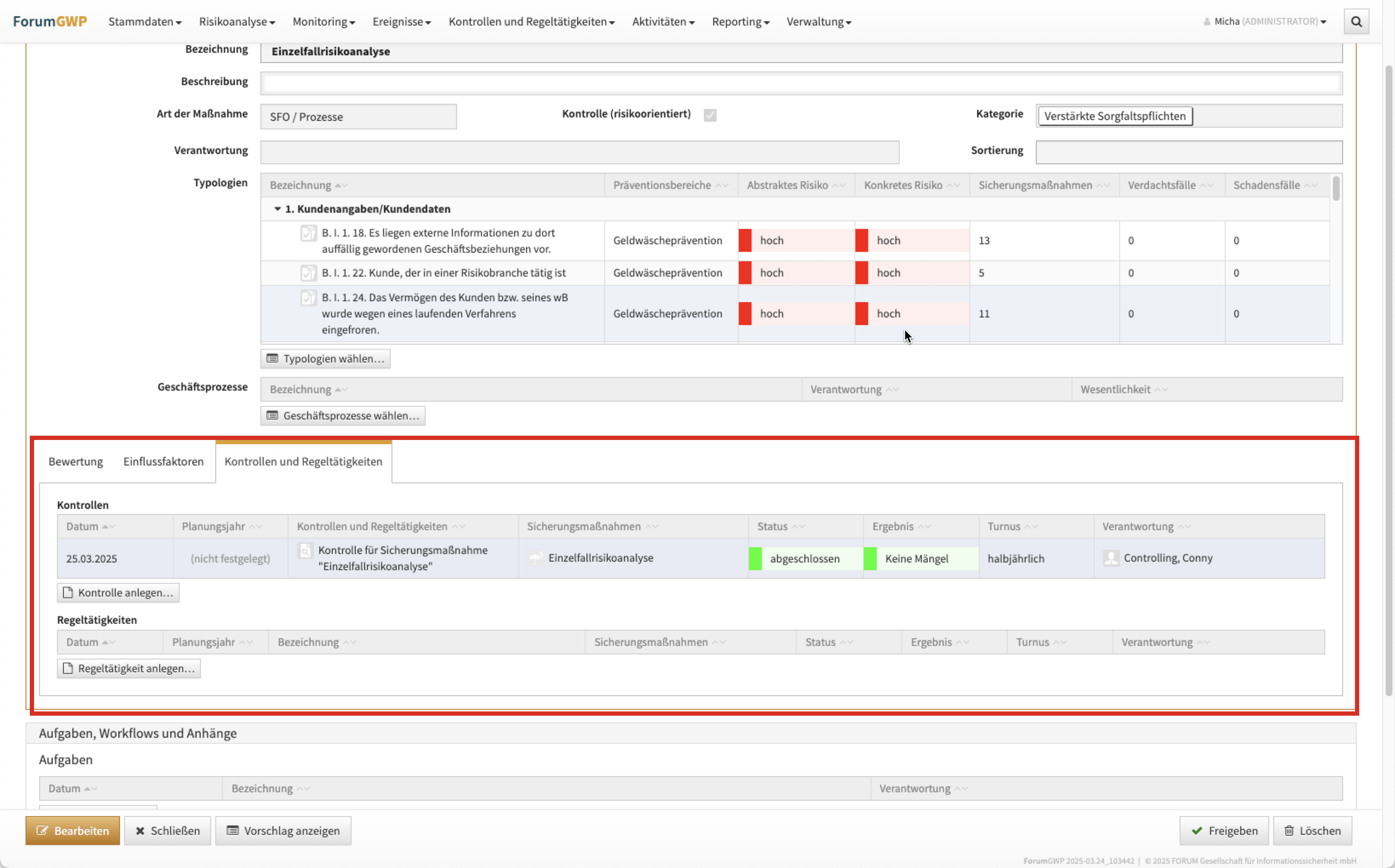The width and height of the screenshot is (1395, 868).
Task: Click the document icon beside typology B. I. 1. 18
Action: click(308, 233)
